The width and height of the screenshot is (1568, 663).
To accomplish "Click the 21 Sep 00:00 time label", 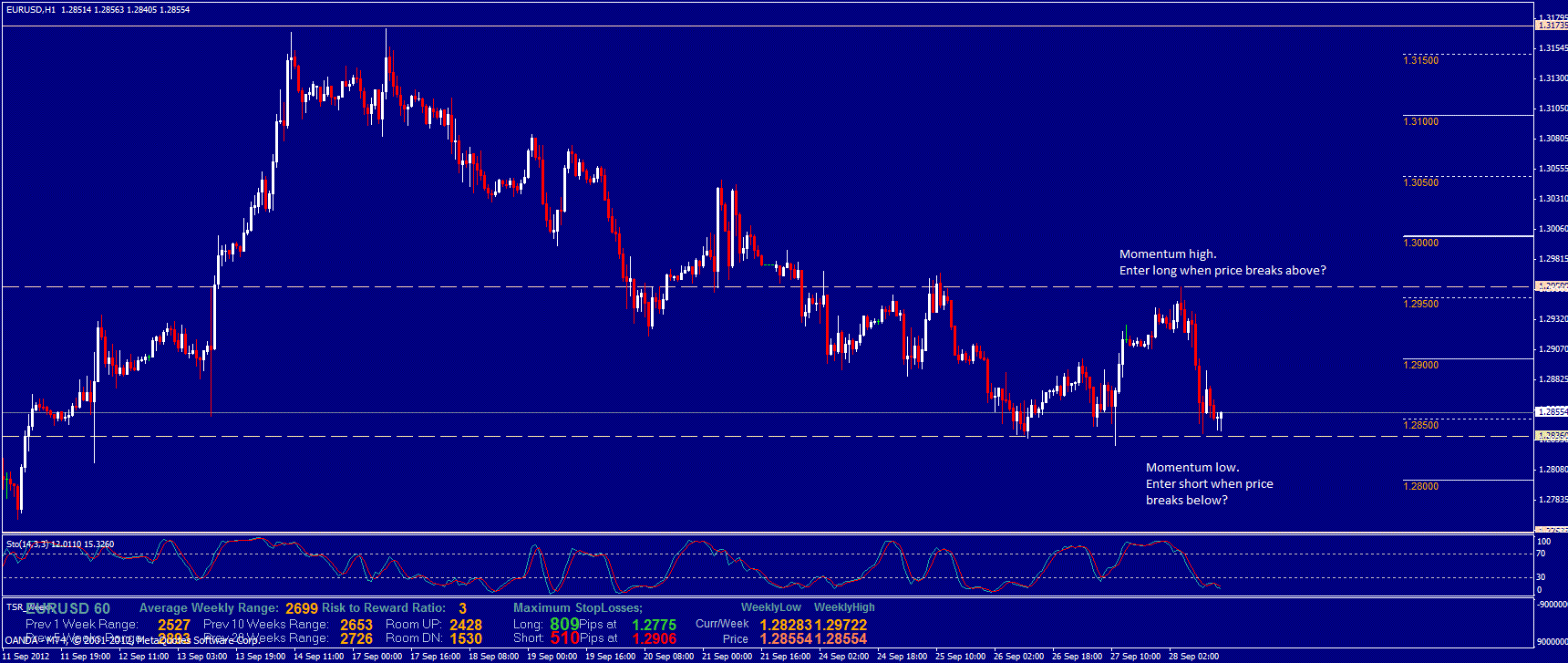I will [x=727, y=657].
